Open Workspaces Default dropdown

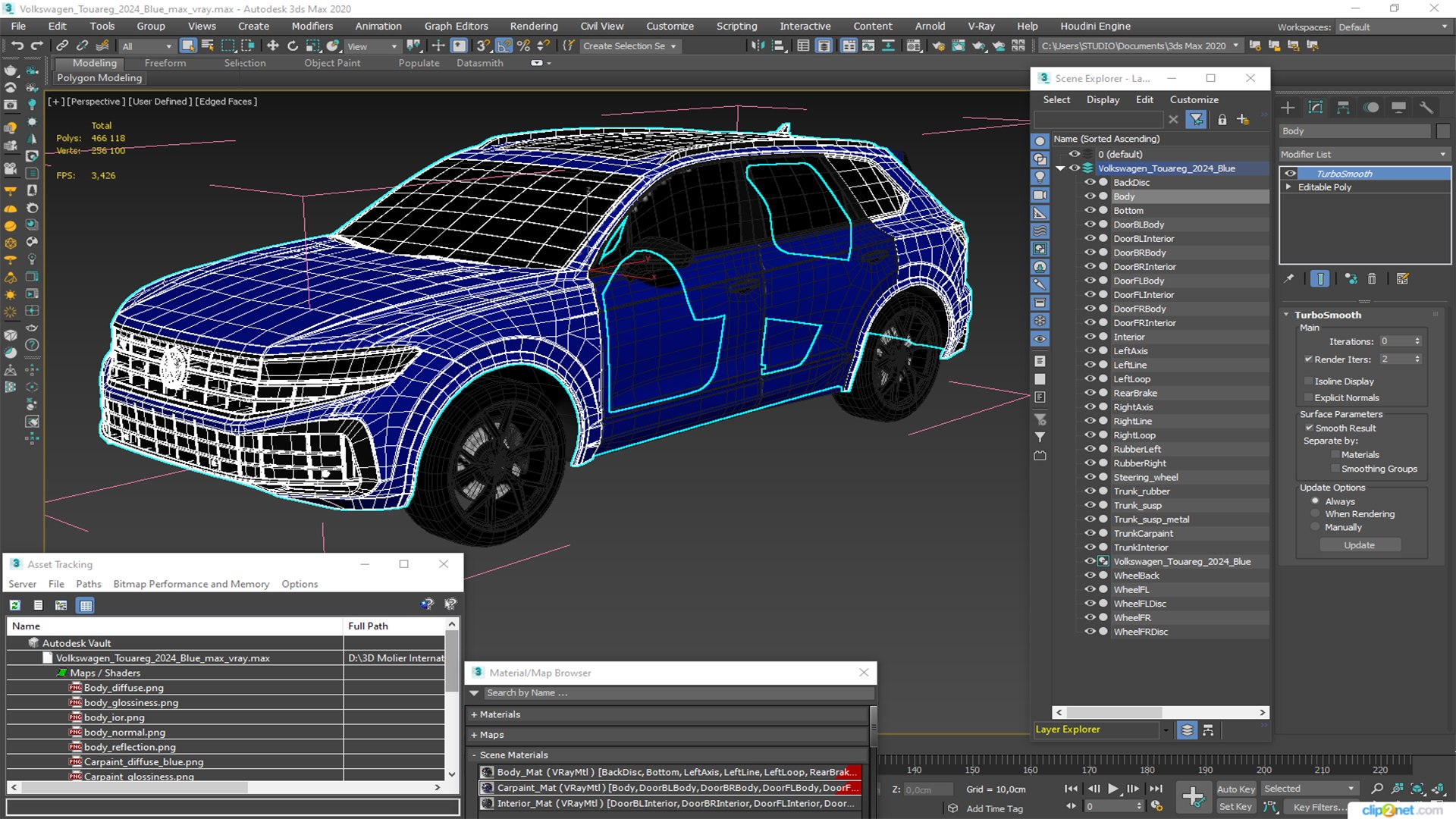pos(1393,27)
